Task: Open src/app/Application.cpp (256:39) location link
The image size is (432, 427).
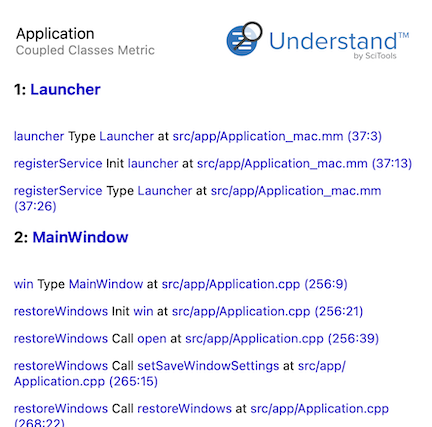Action: [x=282, y=339]
